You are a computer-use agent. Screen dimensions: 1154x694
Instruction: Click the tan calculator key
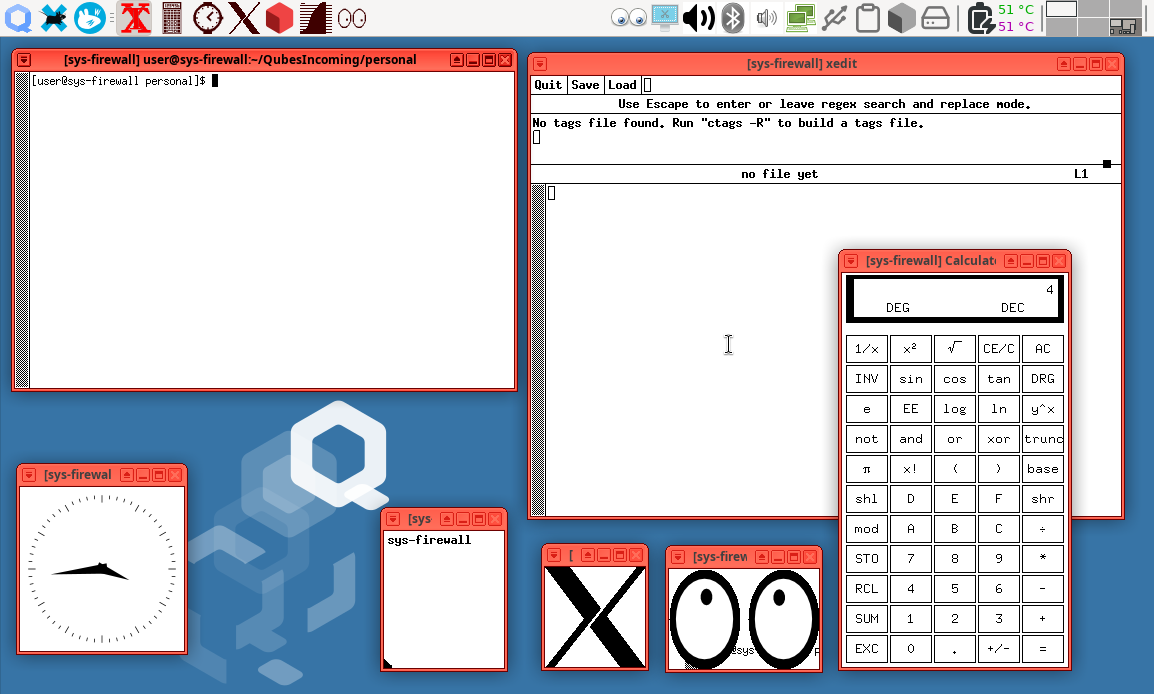pos(999,379)
